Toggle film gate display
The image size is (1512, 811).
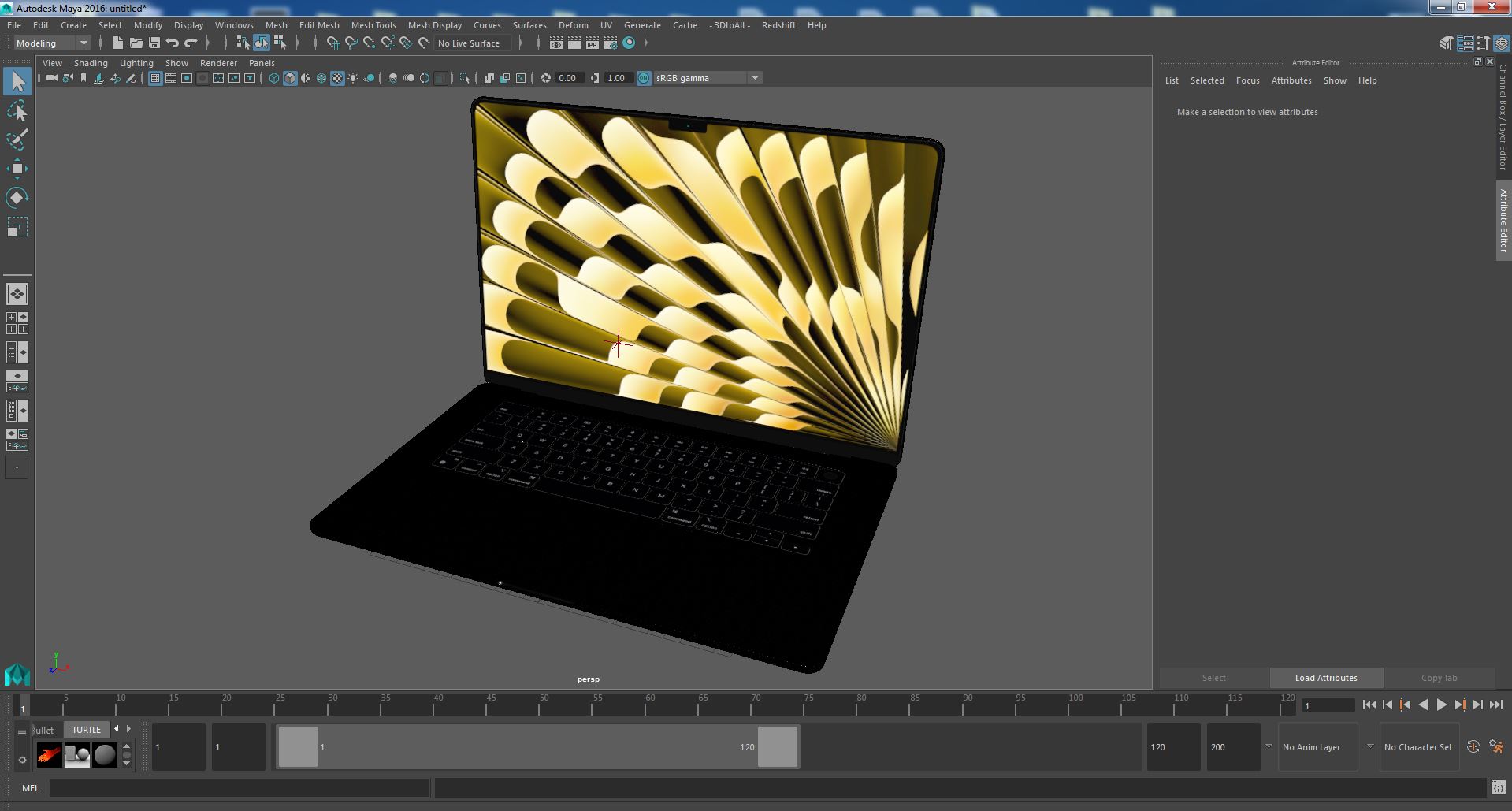pyautogui.click(x=171, y=78)
